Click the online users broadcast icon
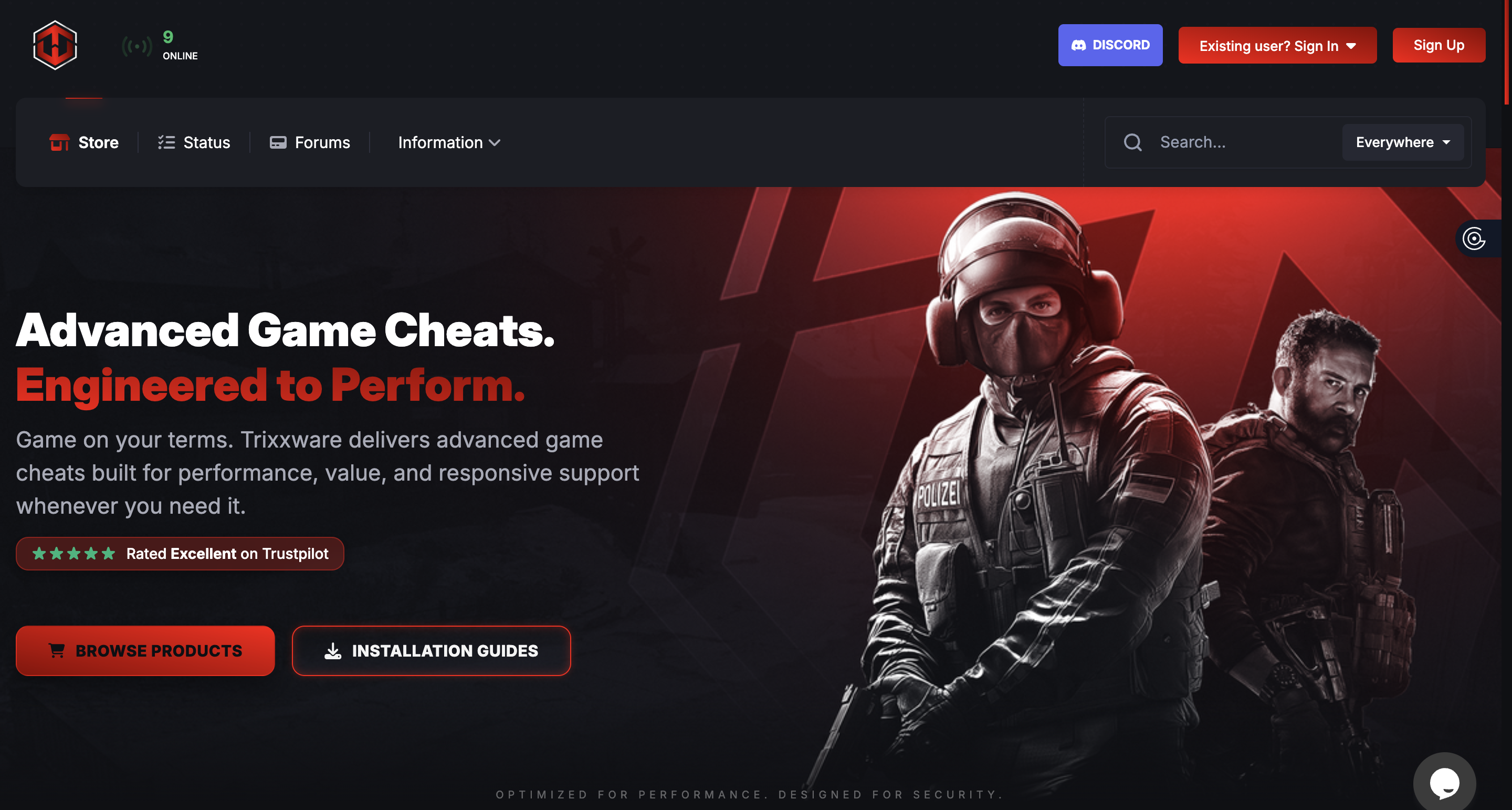This screenshot has height=810, width=1512. coord(136,46)
